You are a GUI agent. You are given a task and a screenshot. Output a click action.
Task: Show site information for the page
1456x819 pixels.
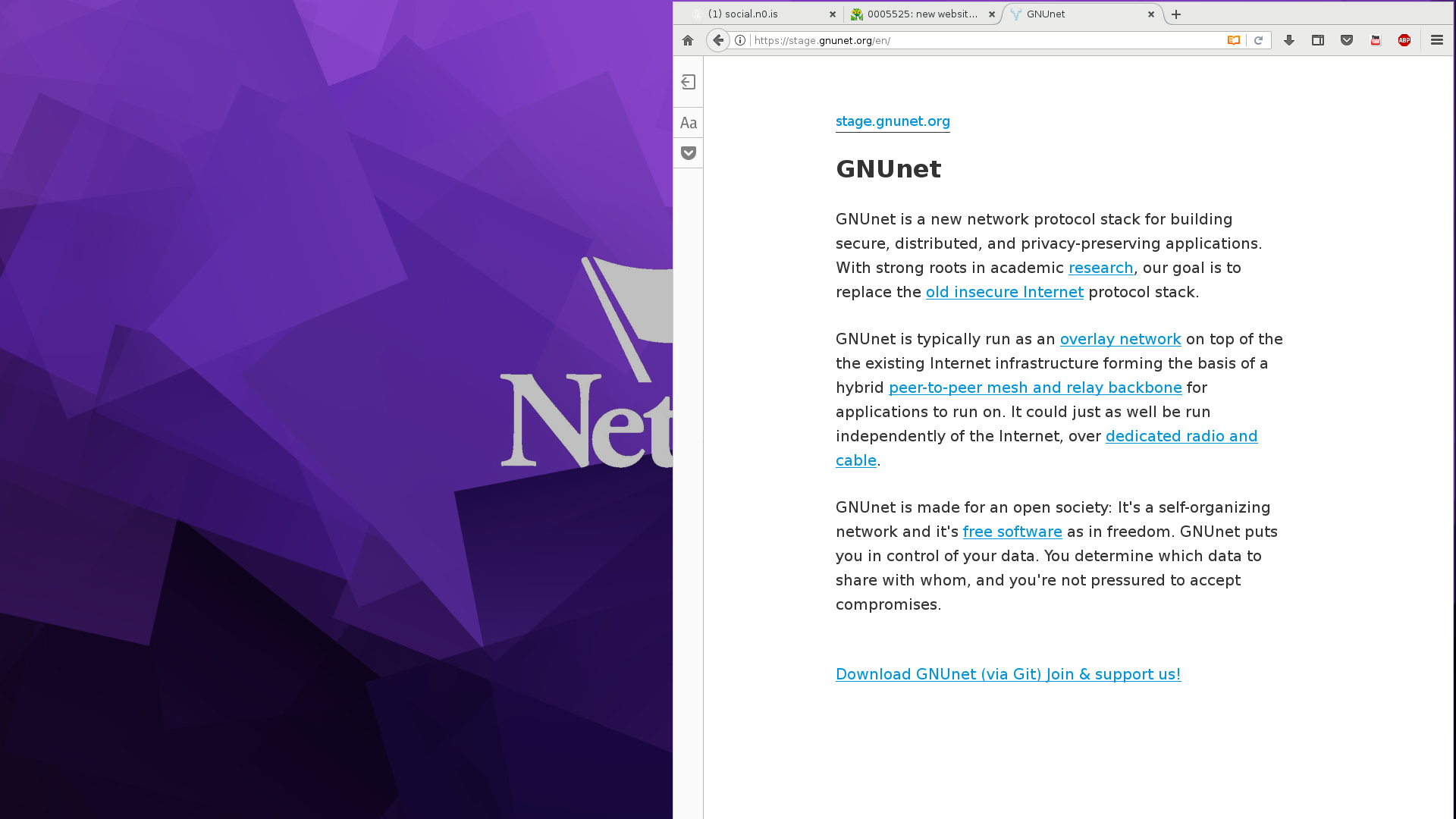[x=740, y=40]
